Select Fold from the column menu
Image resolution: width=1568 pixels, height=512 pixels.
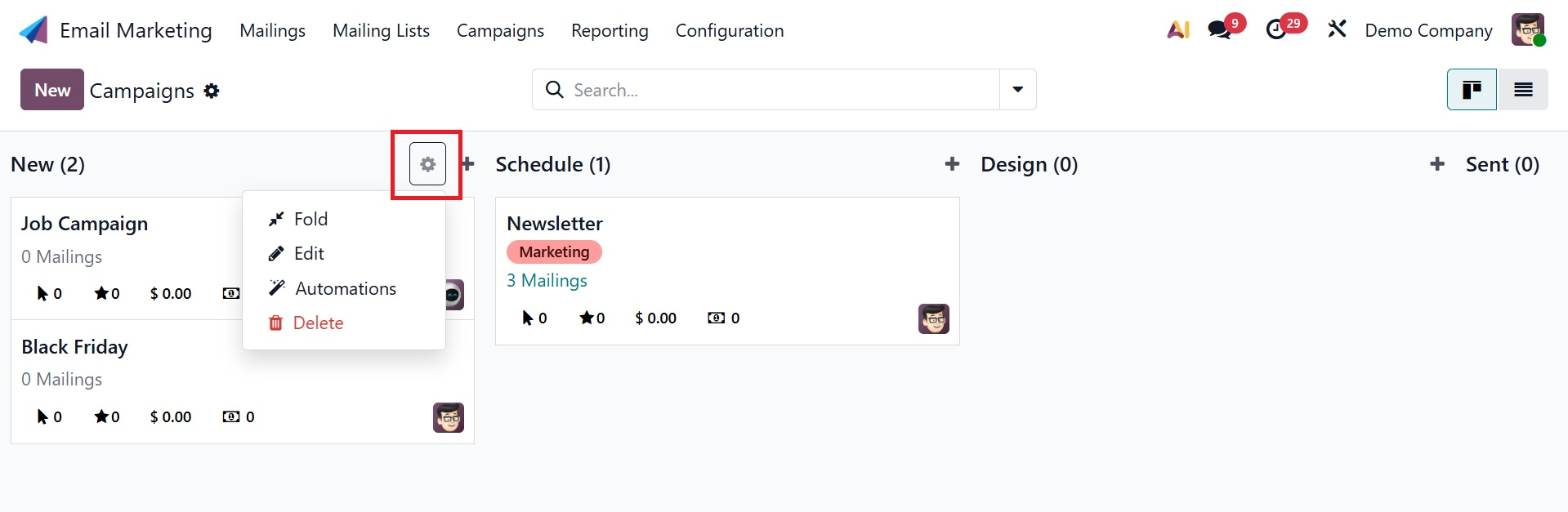click(x=310, y=219)
